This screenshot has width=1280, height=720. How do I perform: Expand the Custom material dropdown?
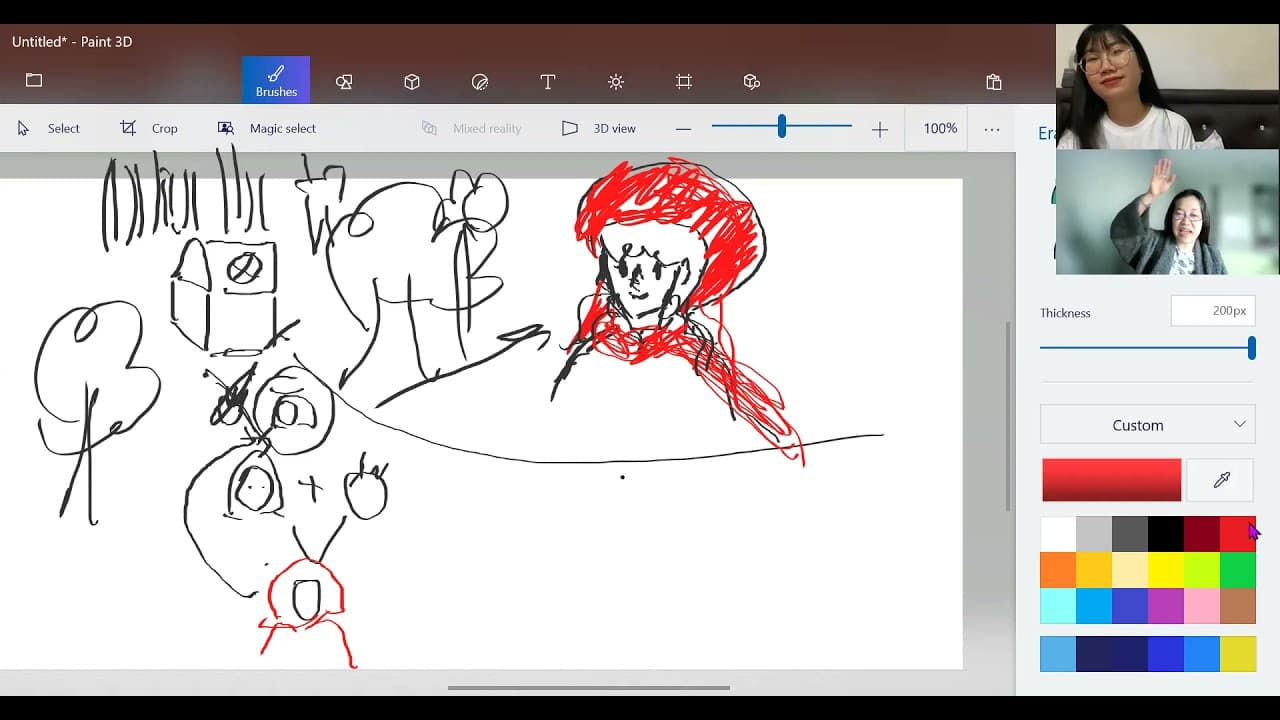point(1148,425)
